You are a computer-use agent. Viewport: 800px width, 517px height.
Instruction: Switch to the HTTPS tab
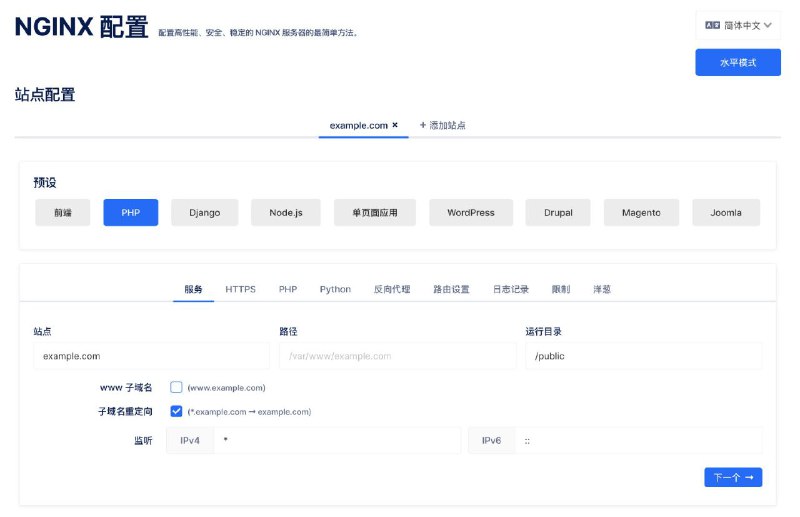click(x=240, y=289)
